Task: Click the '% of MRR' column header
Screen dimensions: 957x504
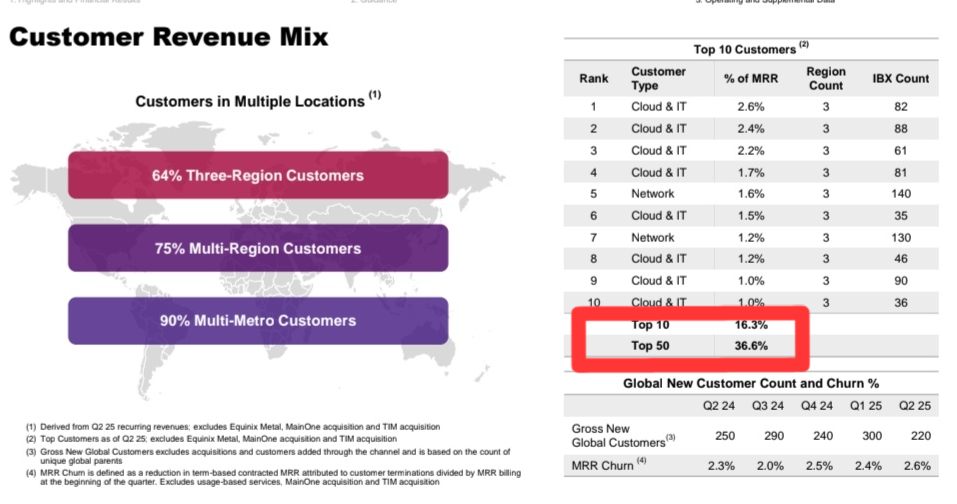Action: (x=751, y=78)
